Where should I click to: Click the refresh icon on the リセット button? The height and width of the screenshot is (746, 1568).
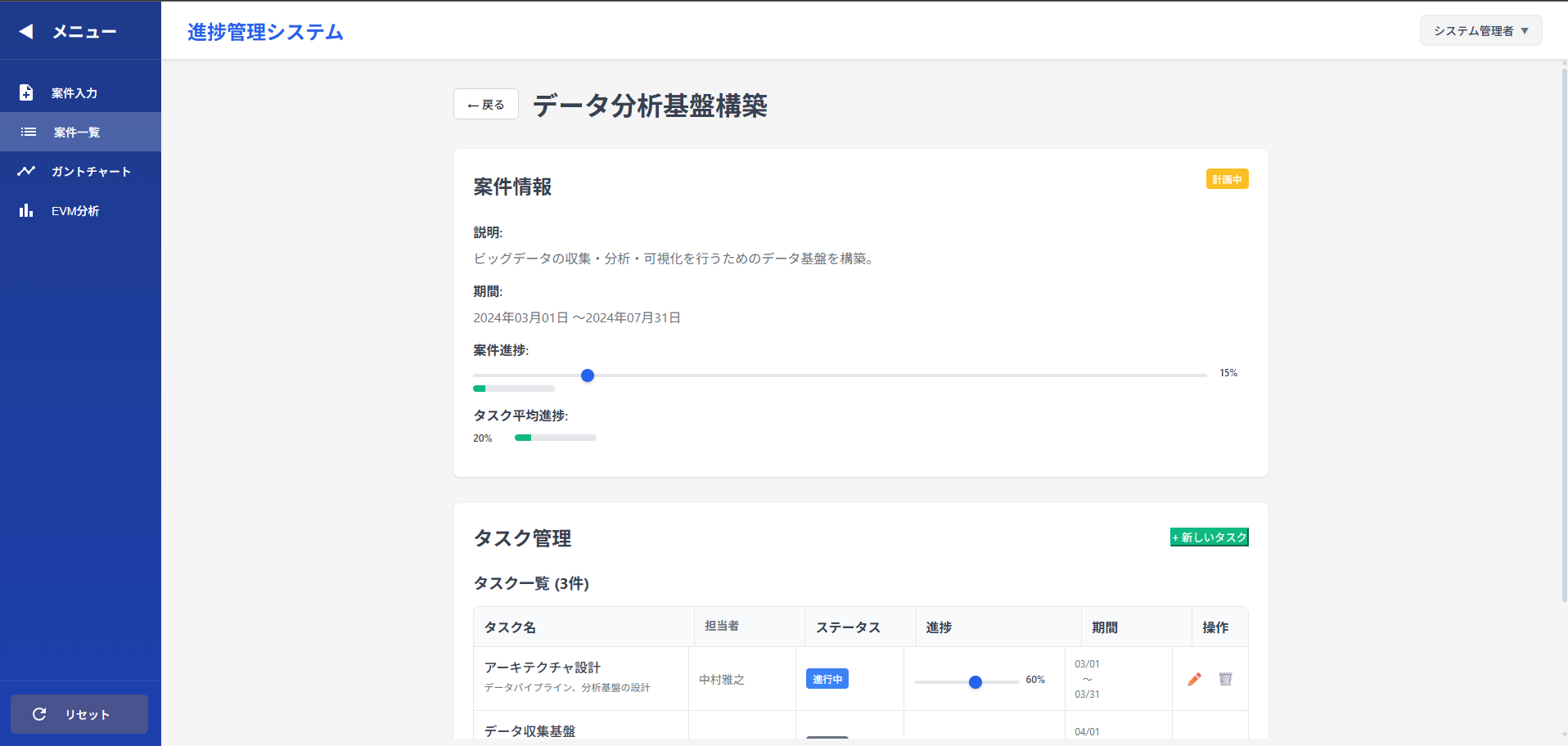(40, 713)
